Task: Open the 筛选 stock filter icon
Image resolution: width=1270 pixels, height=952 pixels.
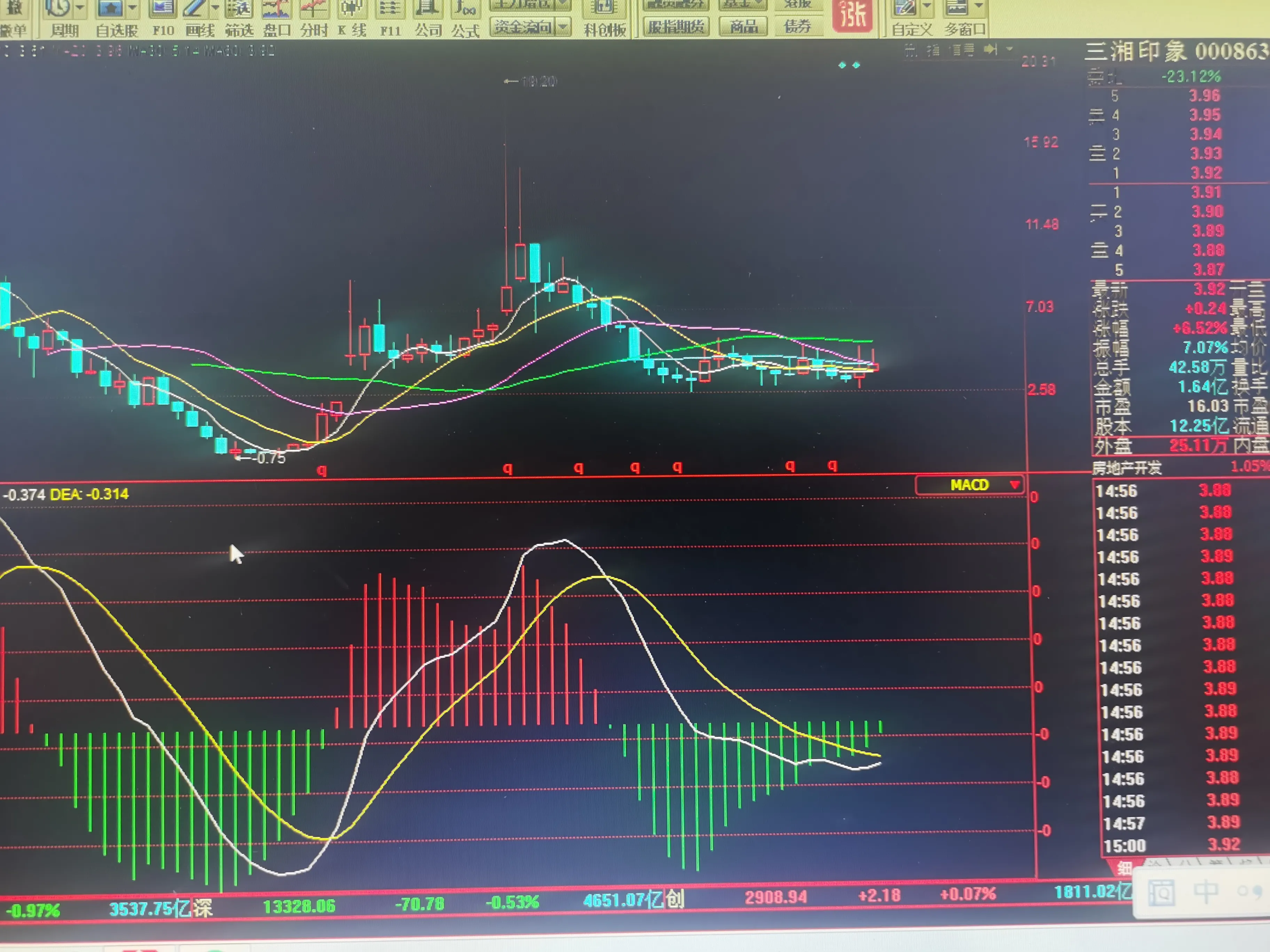Action: coord(239,8)
